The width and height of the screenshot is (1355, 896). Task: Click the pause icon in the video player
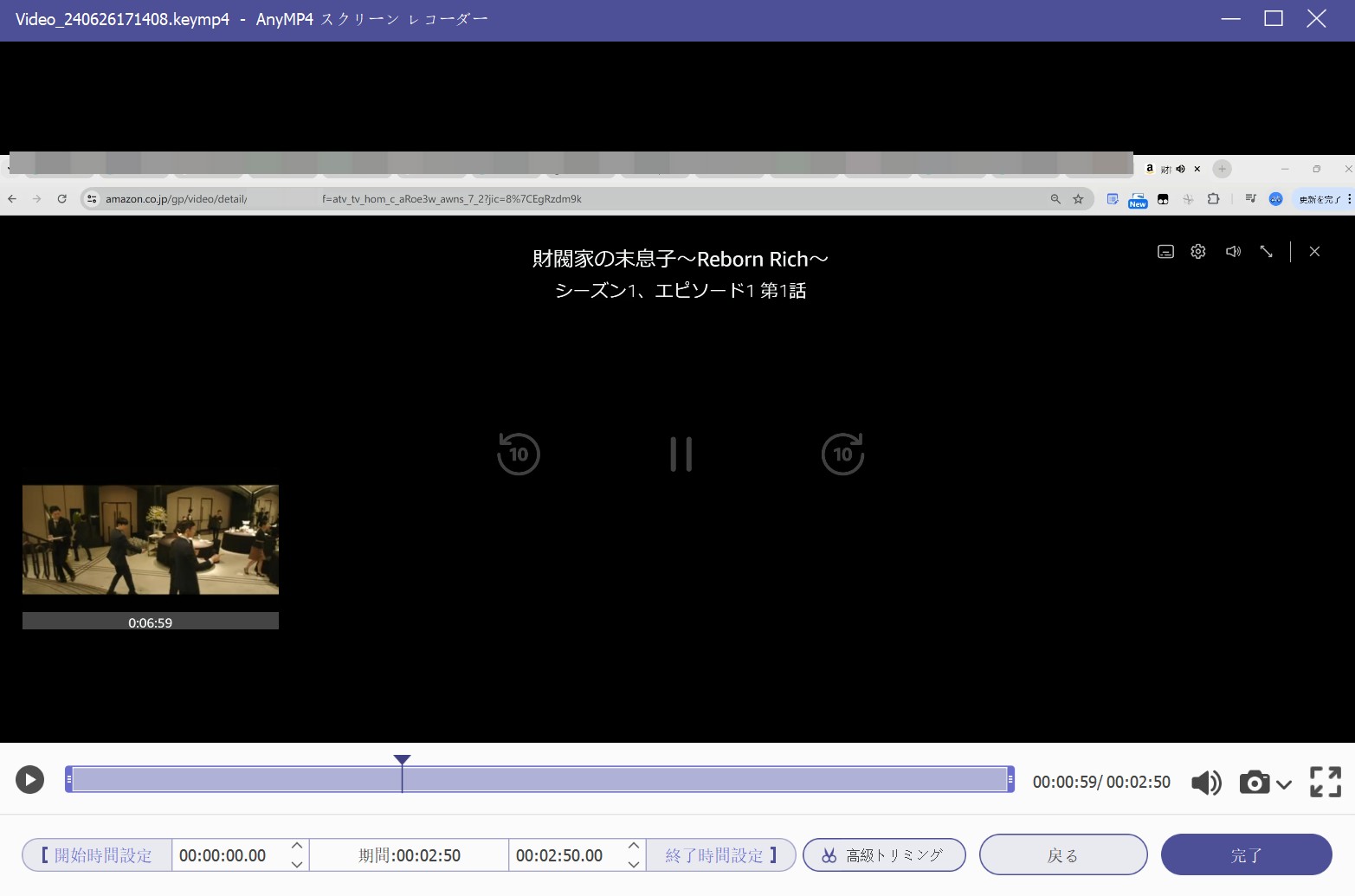[x=681, y=454]
